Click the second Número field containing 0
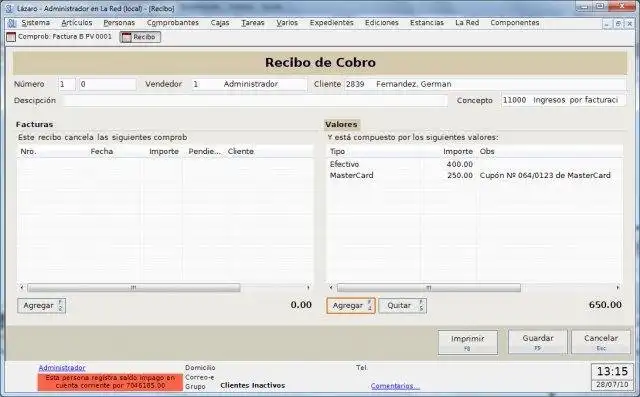The image size is (640, 397). click(107, 84)
